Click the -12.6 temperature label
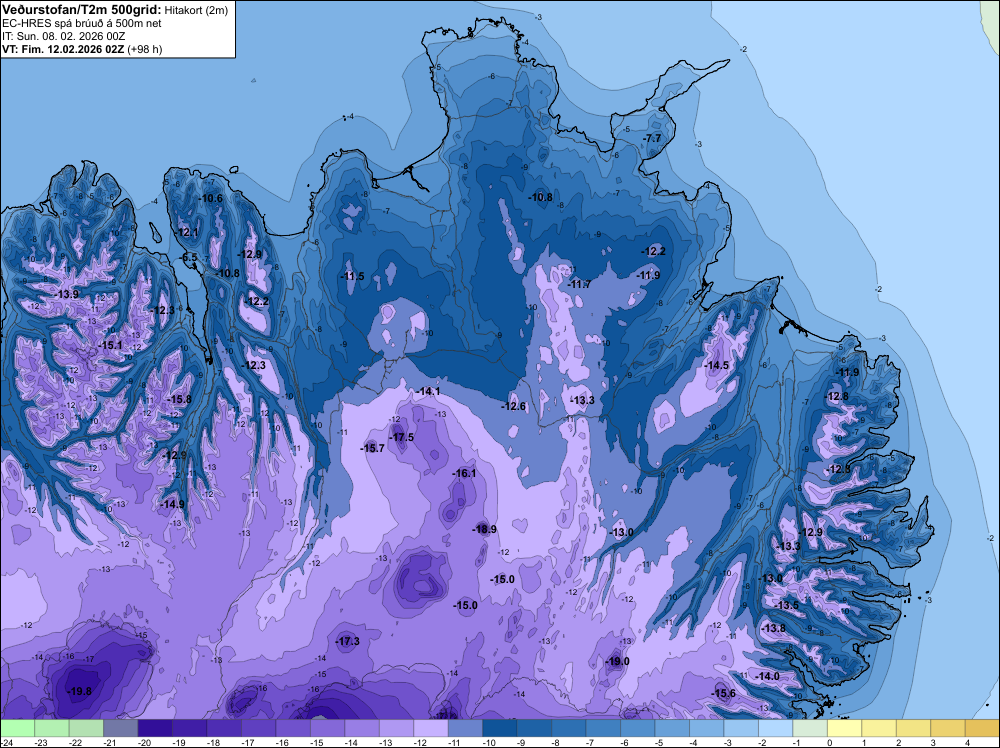This screenshot has width=1000, height=748. pyautogui.click(x=513, y=406)
